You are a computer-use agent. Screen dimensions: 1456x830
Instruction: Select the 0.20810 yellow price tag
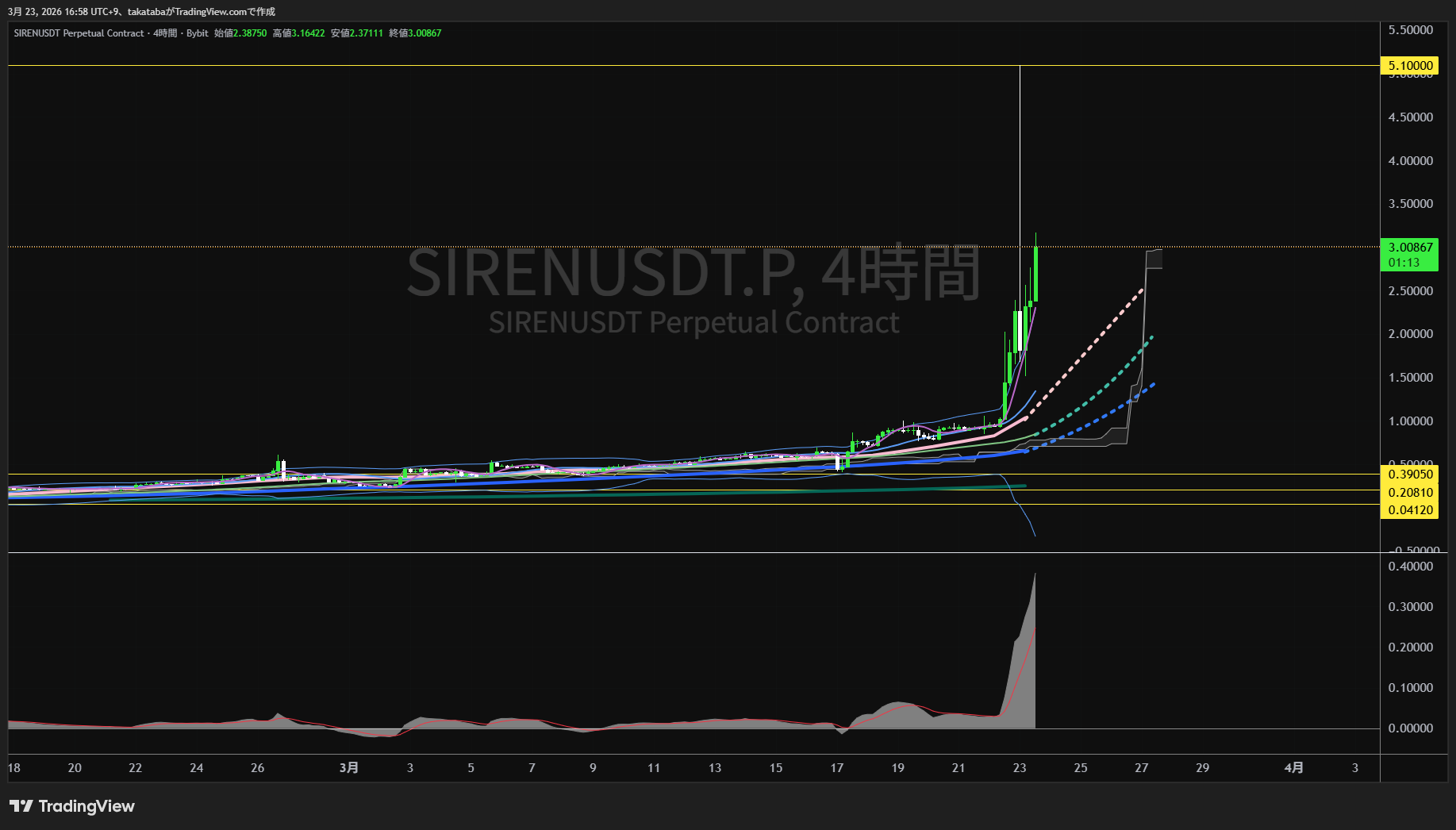[1409, 493]
